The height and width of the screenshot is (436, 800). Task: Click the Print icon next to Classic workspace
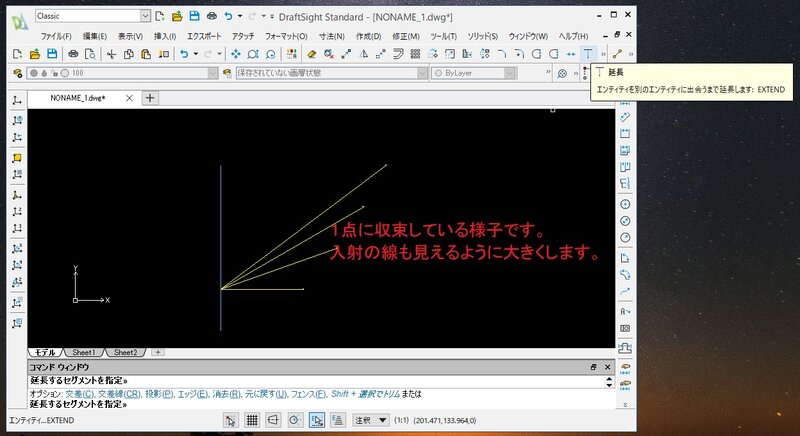point(212,16)
